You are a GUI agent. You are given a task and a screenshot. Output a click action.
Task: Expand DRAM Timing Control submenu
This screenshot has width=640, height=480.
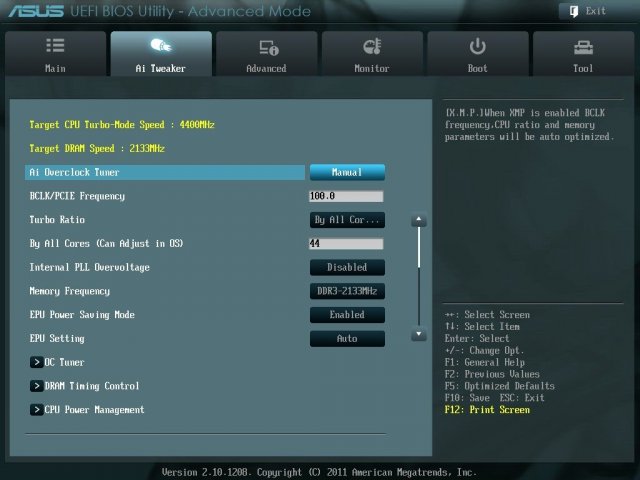pyautogui.click(x=37, y=386)
